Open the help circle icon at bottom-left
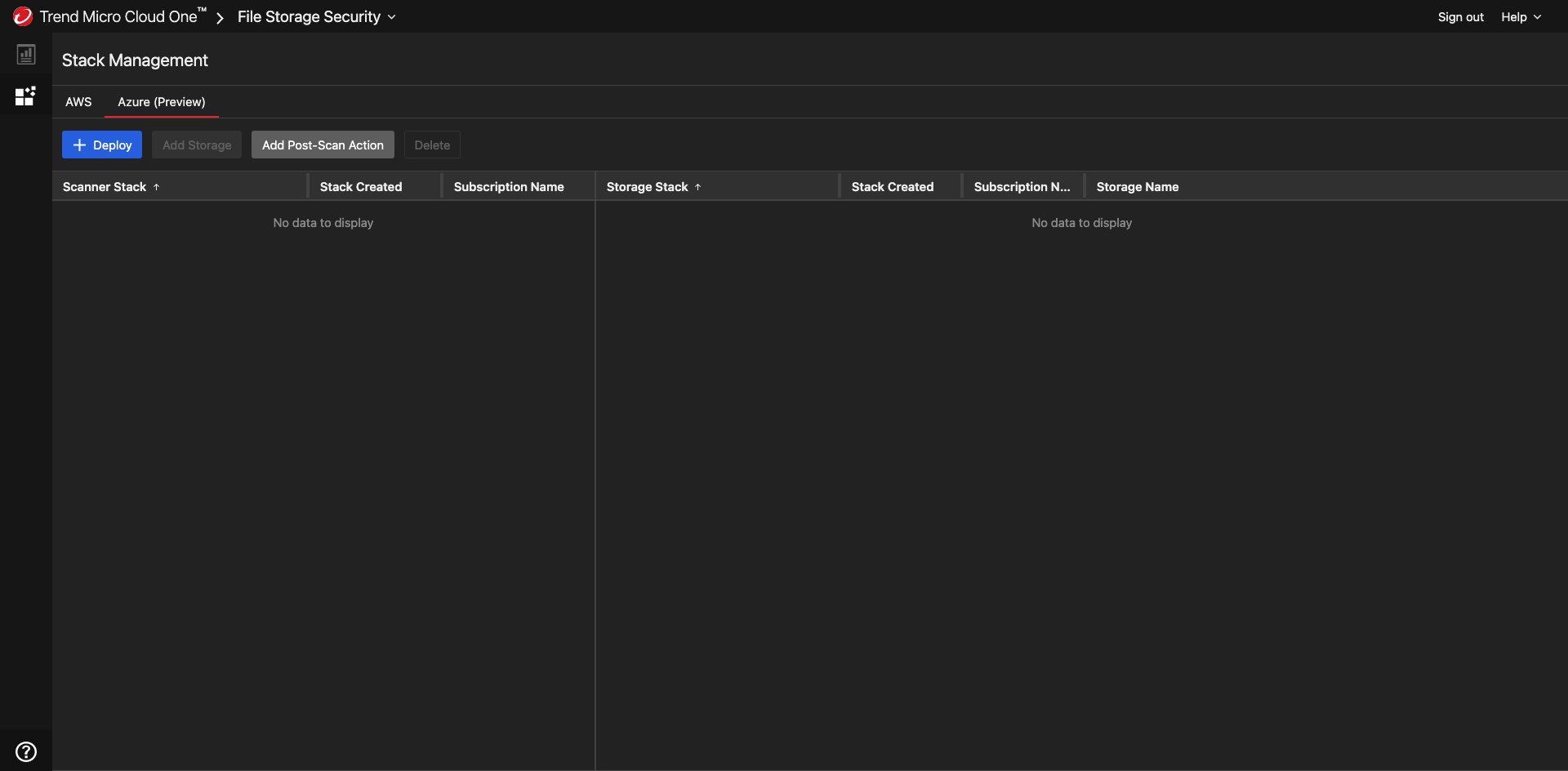Viewport: 1568px width, 771px height. click(x=26, y=751)
